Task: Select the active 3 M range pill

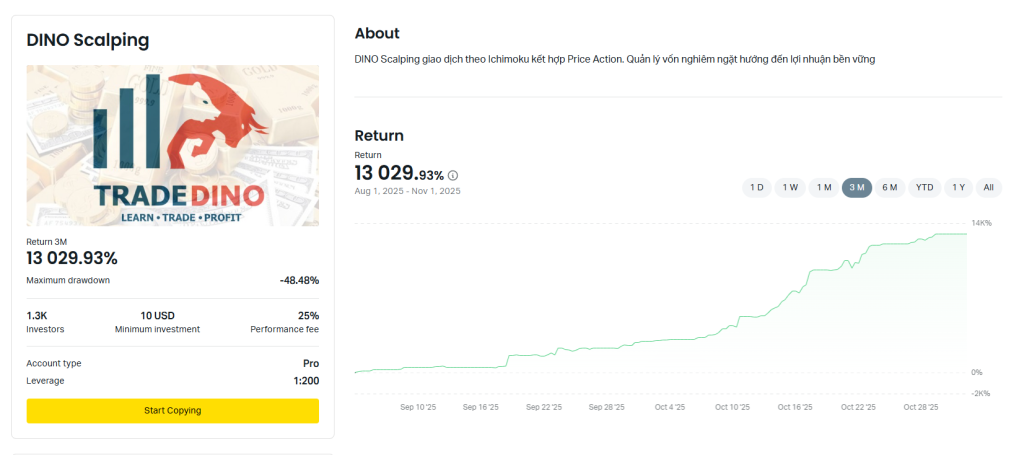Action: pos(857,187)
